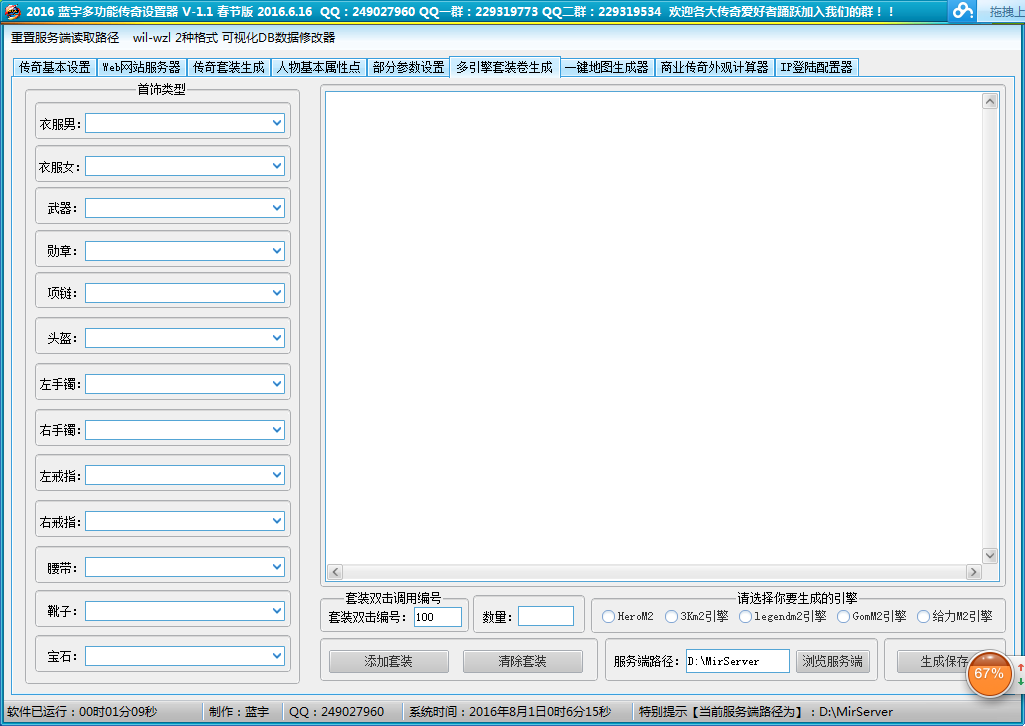This screenshot has height=726, width=1025.
Task: Open the 商业传奇外观计算器 tab
Action: pyautogui.click(x=714, y=67)
